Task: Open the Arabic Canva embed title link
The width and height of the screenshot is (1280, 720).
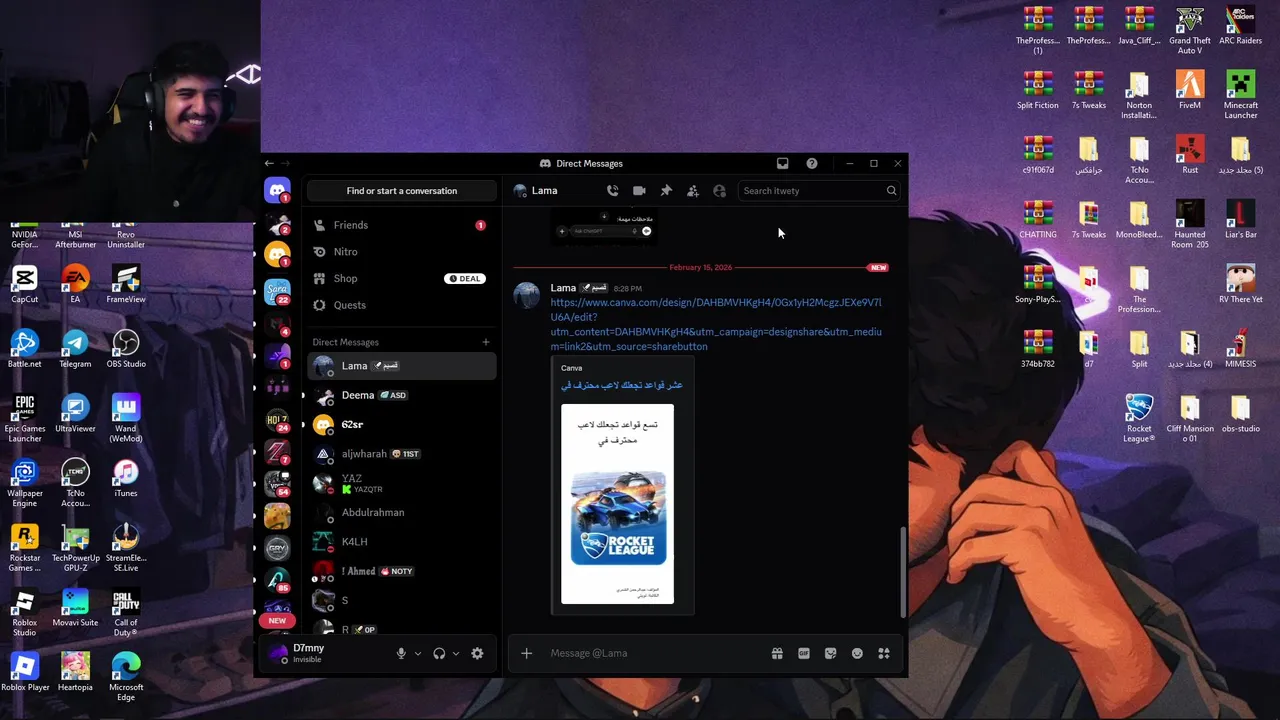Action: click(622, 385)
